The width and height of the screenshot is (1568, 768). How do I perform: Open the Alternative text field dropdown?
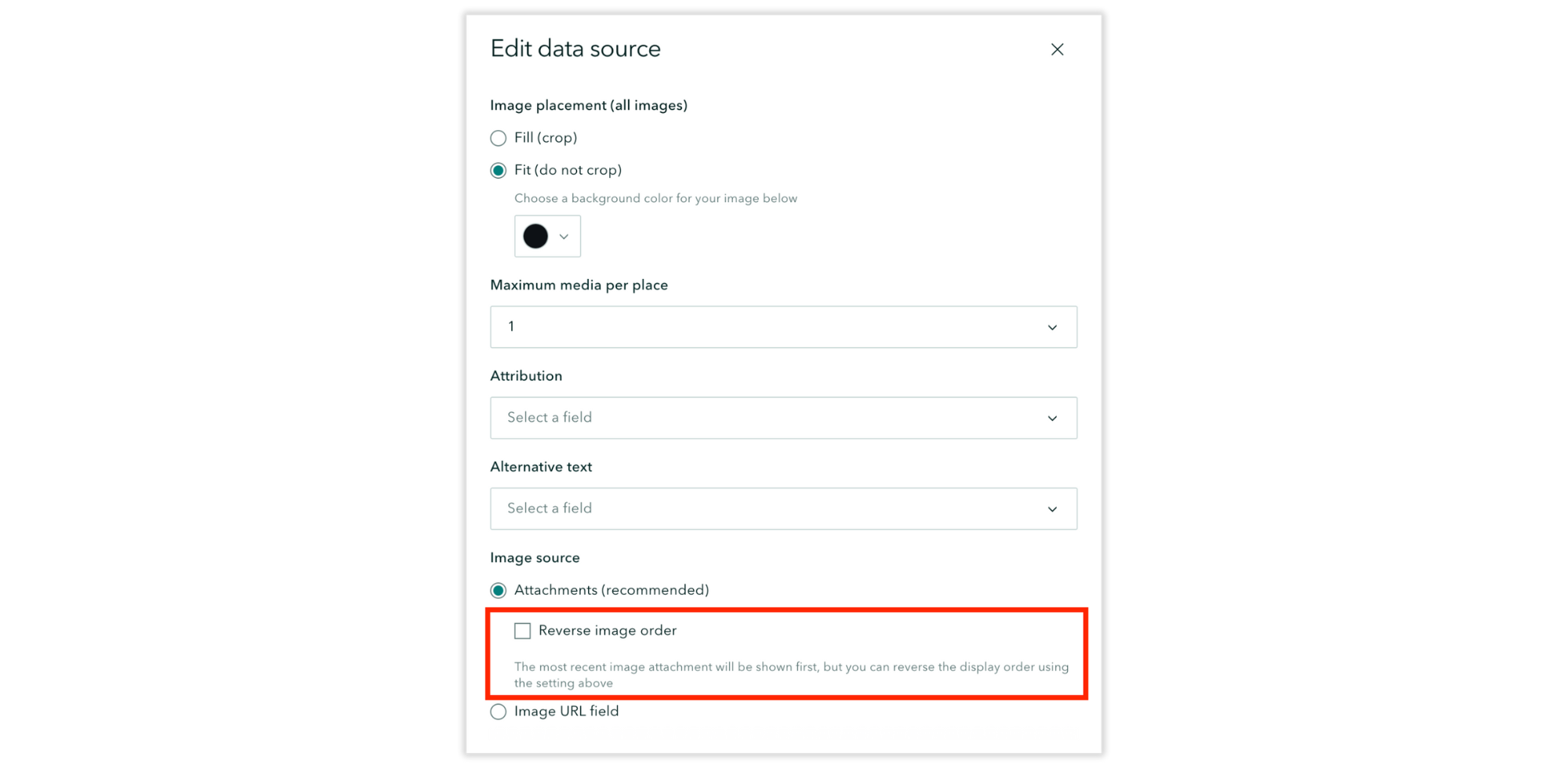[x=784, y=509]
